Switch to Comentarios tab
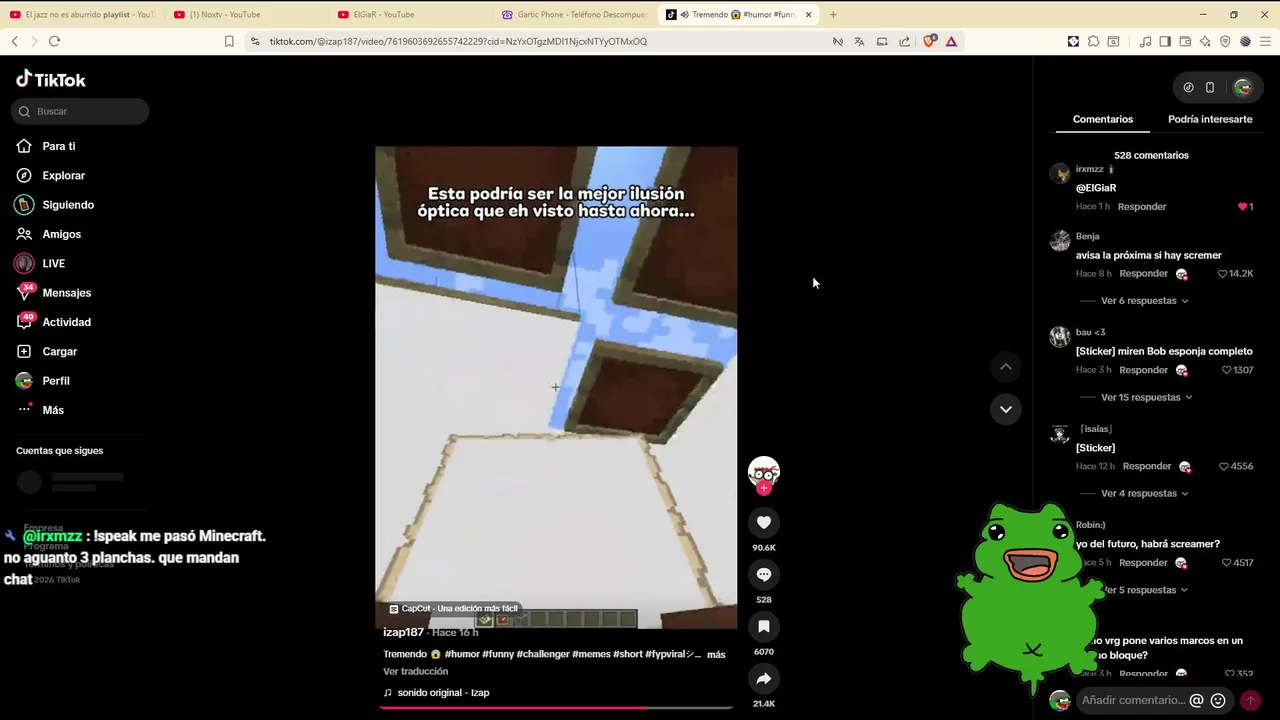The width and height of the screenshot is (1280, 720). (x=1103, y=119)
